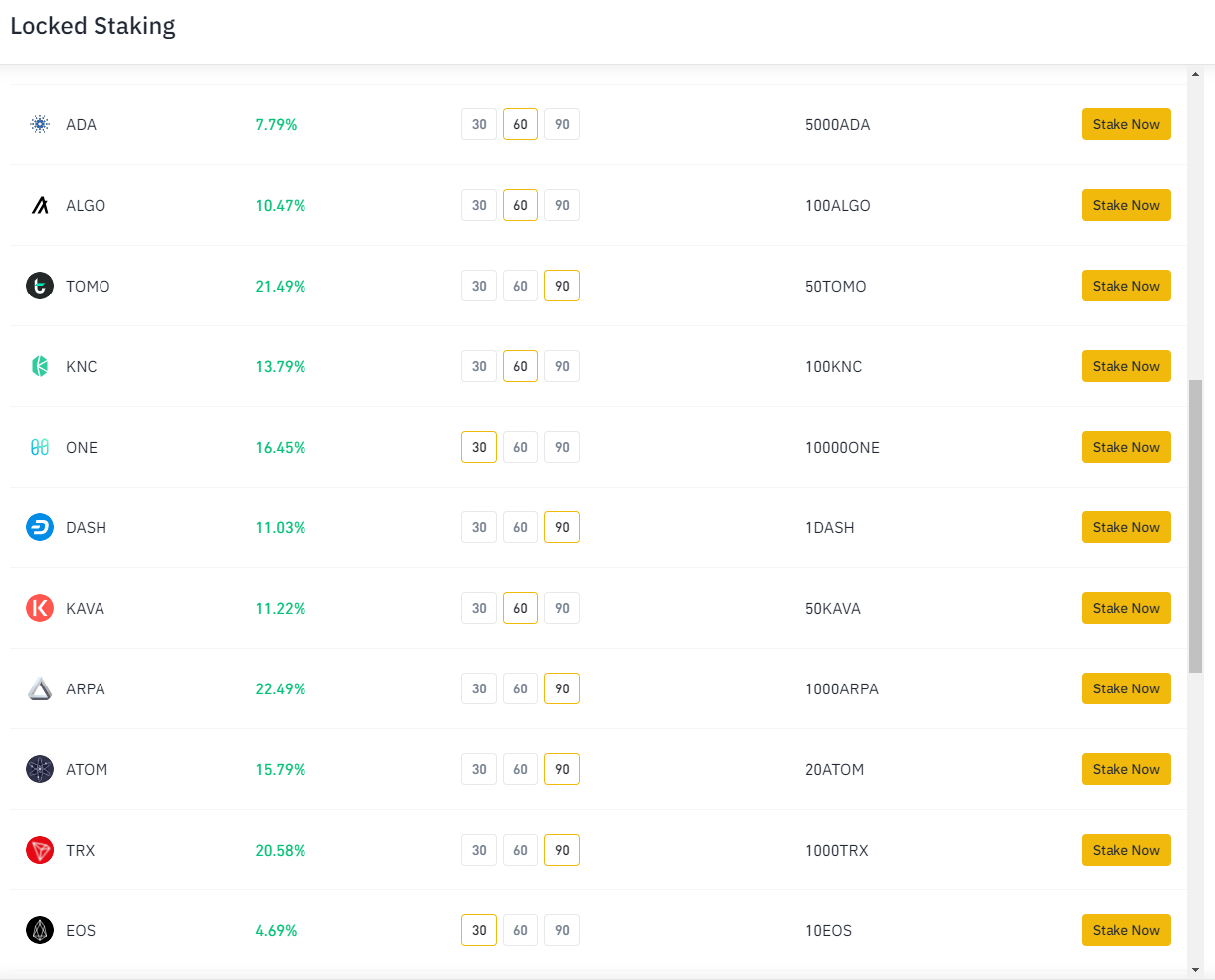
Task: Select 60-day duration for ARPA
Action: click(520, 688)
